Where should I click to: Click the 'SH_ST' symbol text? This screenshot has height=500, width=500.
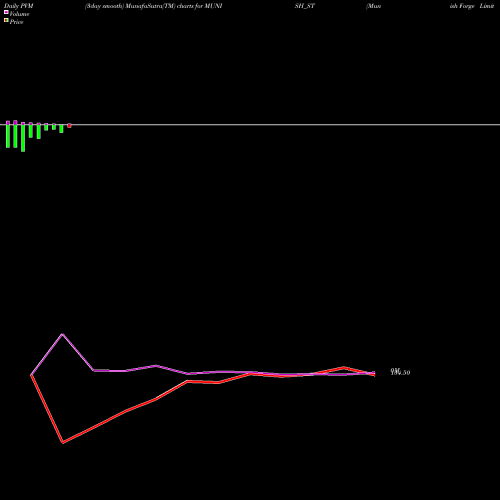(x=305, y=6)
